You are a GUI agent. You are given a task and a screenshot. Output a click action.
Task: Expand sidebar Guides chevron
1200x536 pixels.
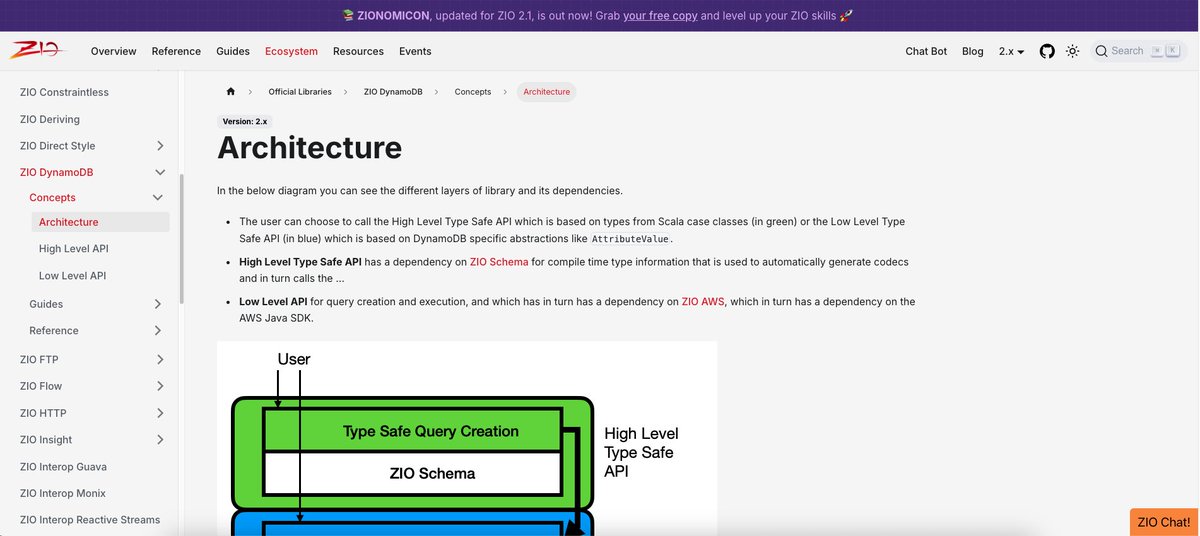[x=157, y=304]
